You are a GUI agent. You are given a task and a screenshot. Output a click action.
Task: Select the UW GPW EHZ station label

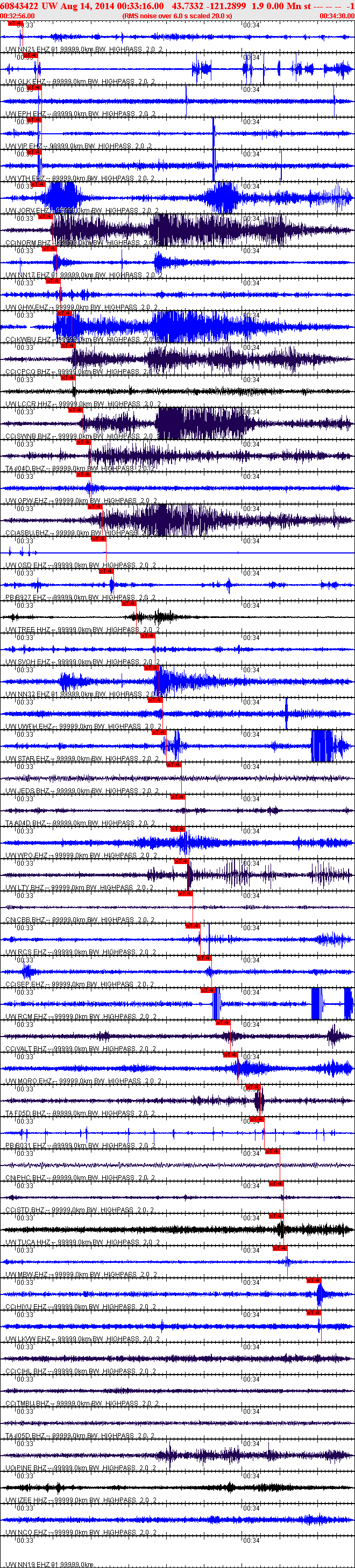81,501
